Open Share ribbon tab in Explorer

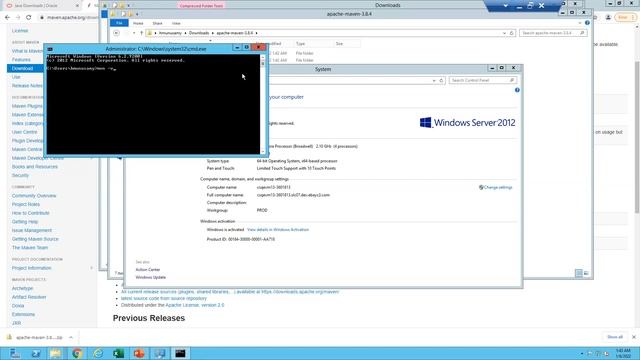pyautogui.click(x=157, y=23)
